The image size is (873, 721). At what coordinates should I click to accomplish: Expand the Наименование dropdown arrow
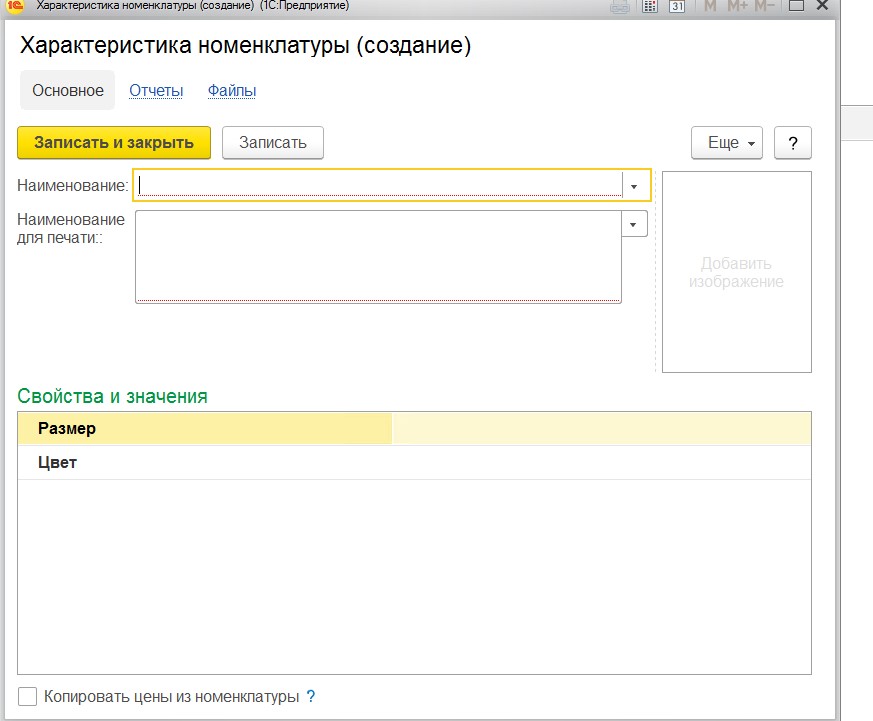[634, 186]
